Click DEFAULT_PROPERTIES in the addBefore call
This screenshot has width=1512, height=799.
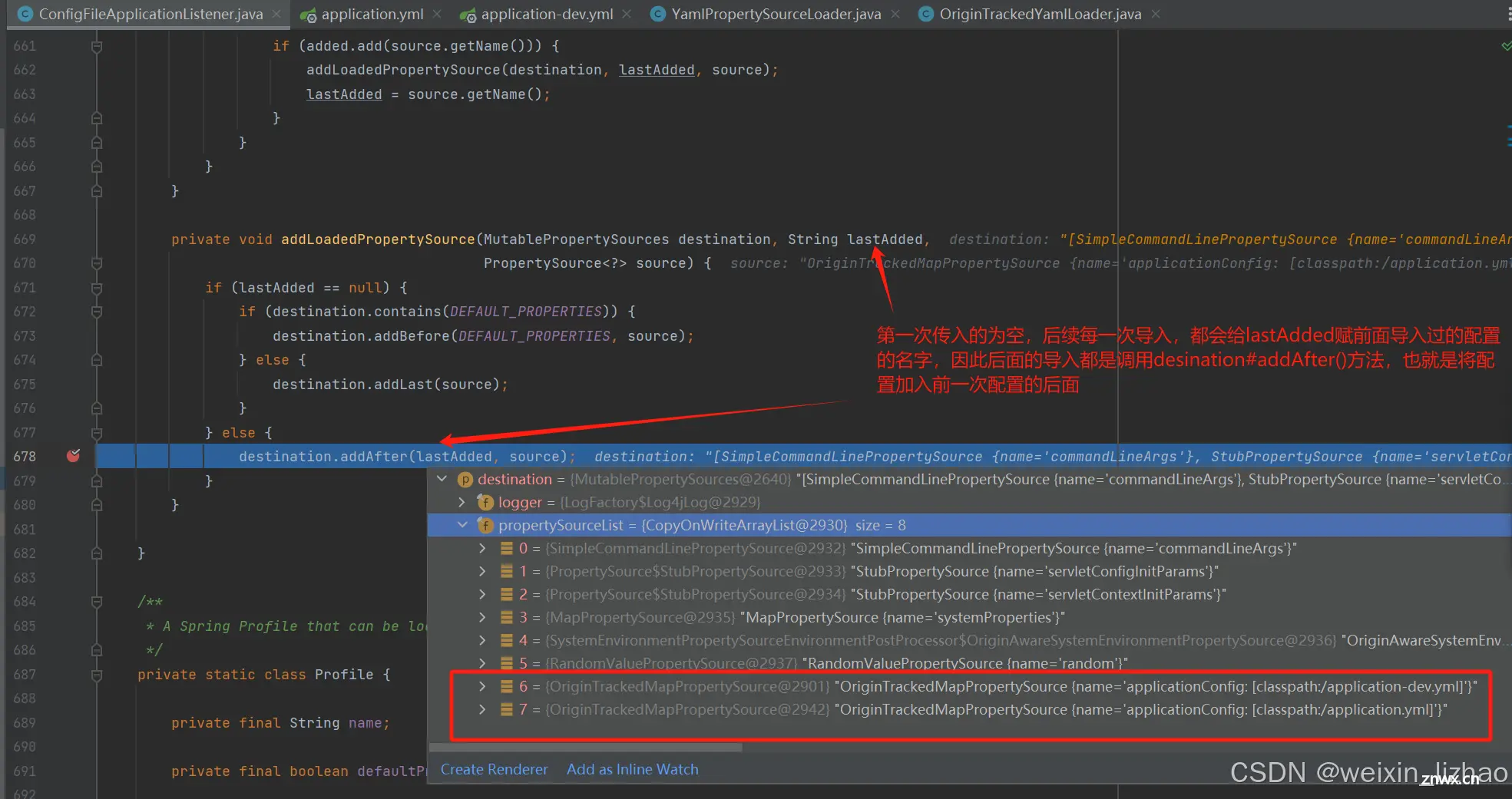(534, 336)
